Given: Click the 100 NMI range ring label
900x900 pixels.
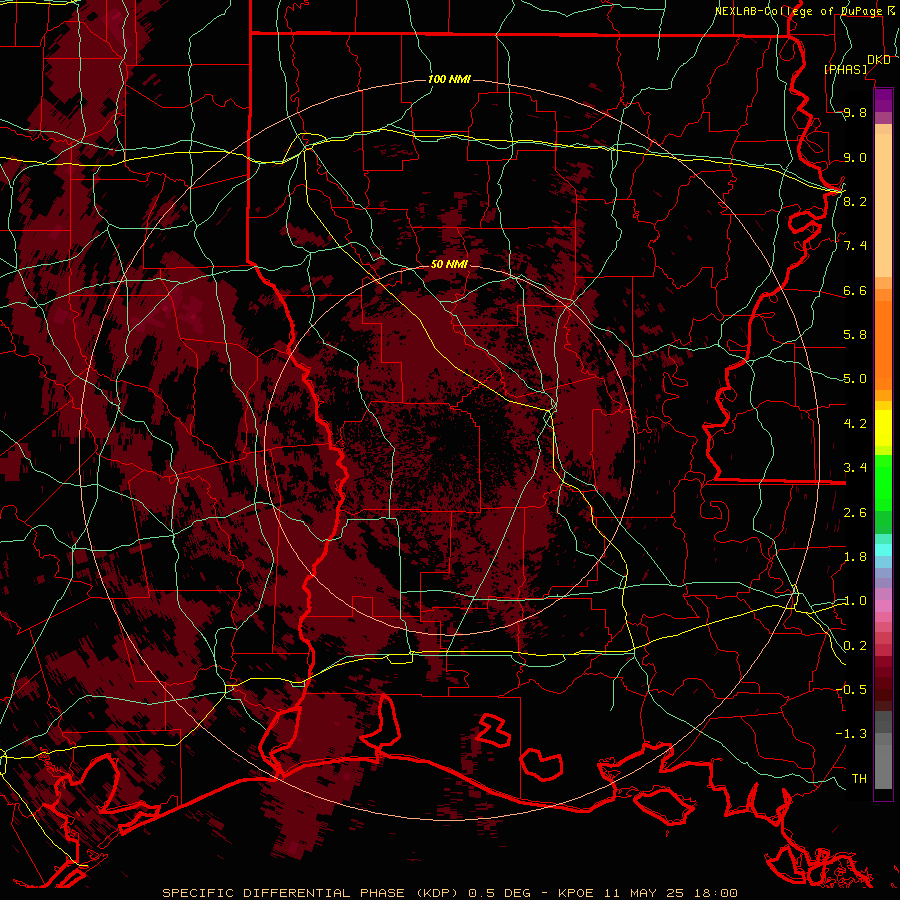Looking at the screenshot, I should tap(449, 79).
